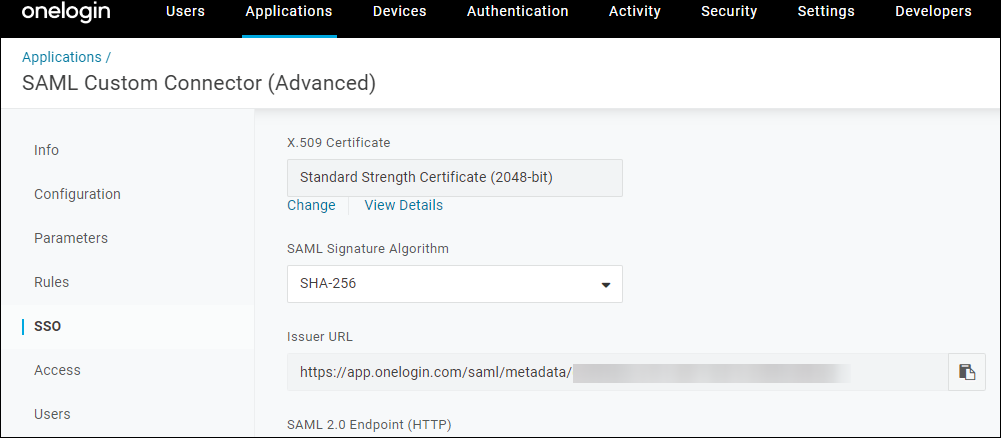The width and height of the screenshot is (1001, 438).
Task: Open the Activity top menu
Action: click(x=635, y=11)
